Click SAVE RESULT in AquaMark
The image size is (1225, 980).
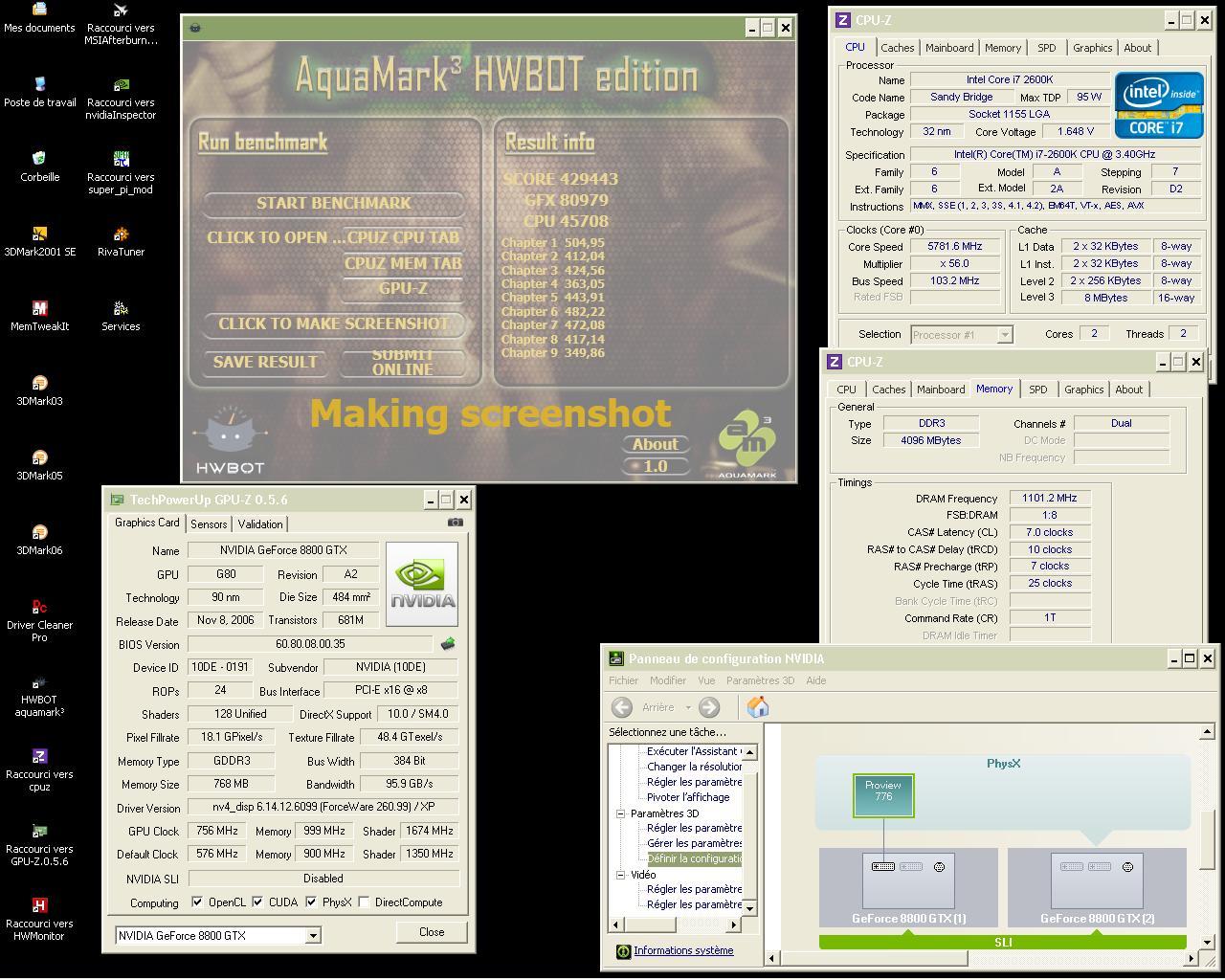(264, 362)
